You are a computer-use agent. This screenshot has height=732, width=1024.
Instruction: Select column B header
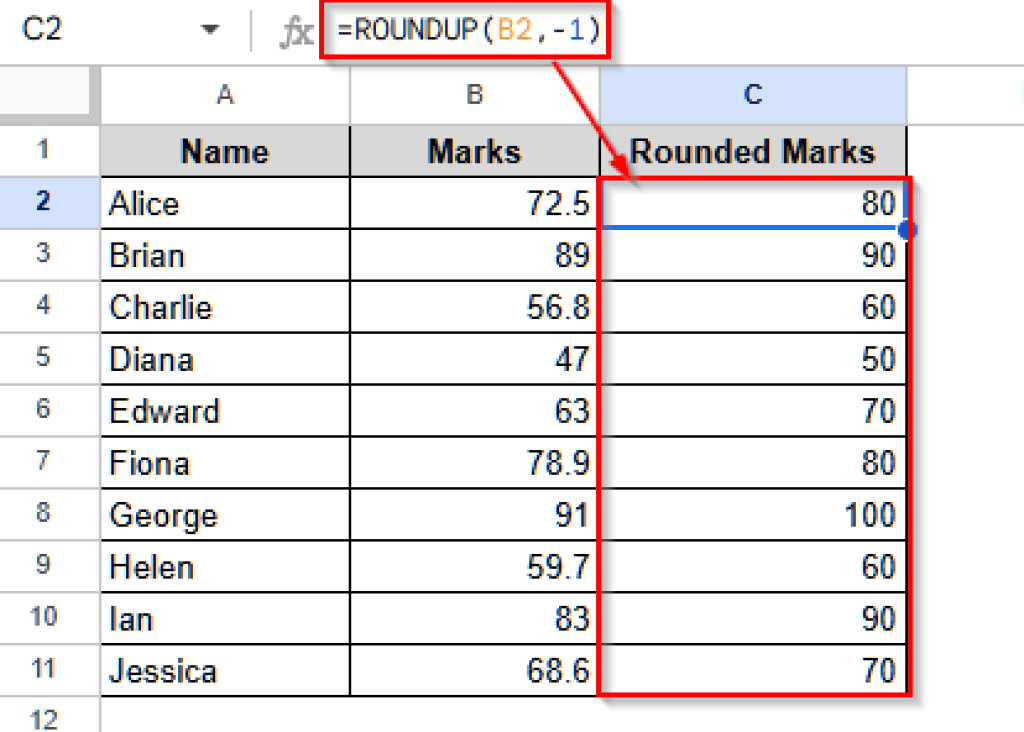(475, 95)
